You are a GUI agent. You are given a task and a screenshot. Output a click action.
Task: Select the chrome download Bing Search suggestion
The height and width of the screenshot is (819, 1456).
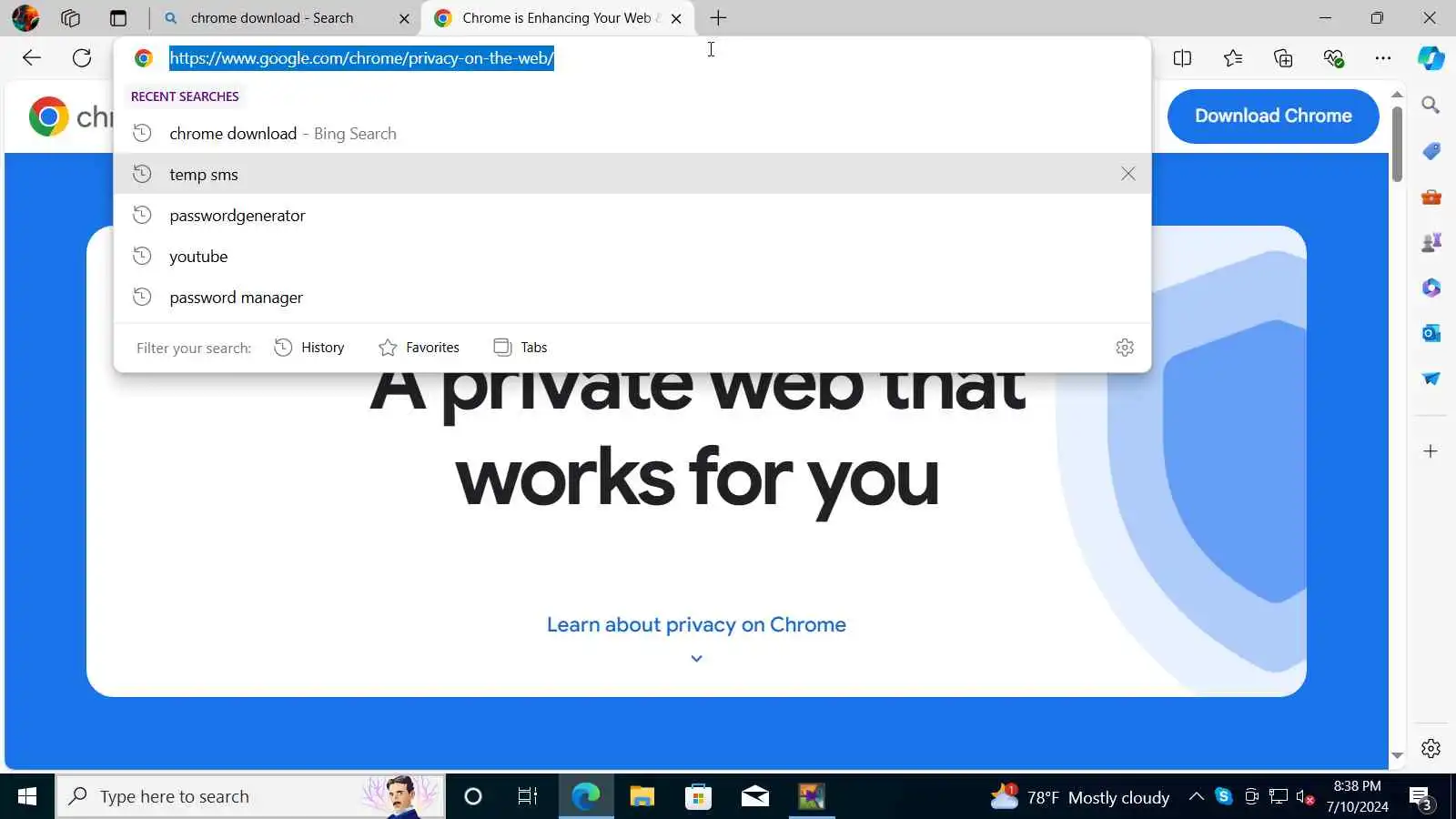[632, 134]
